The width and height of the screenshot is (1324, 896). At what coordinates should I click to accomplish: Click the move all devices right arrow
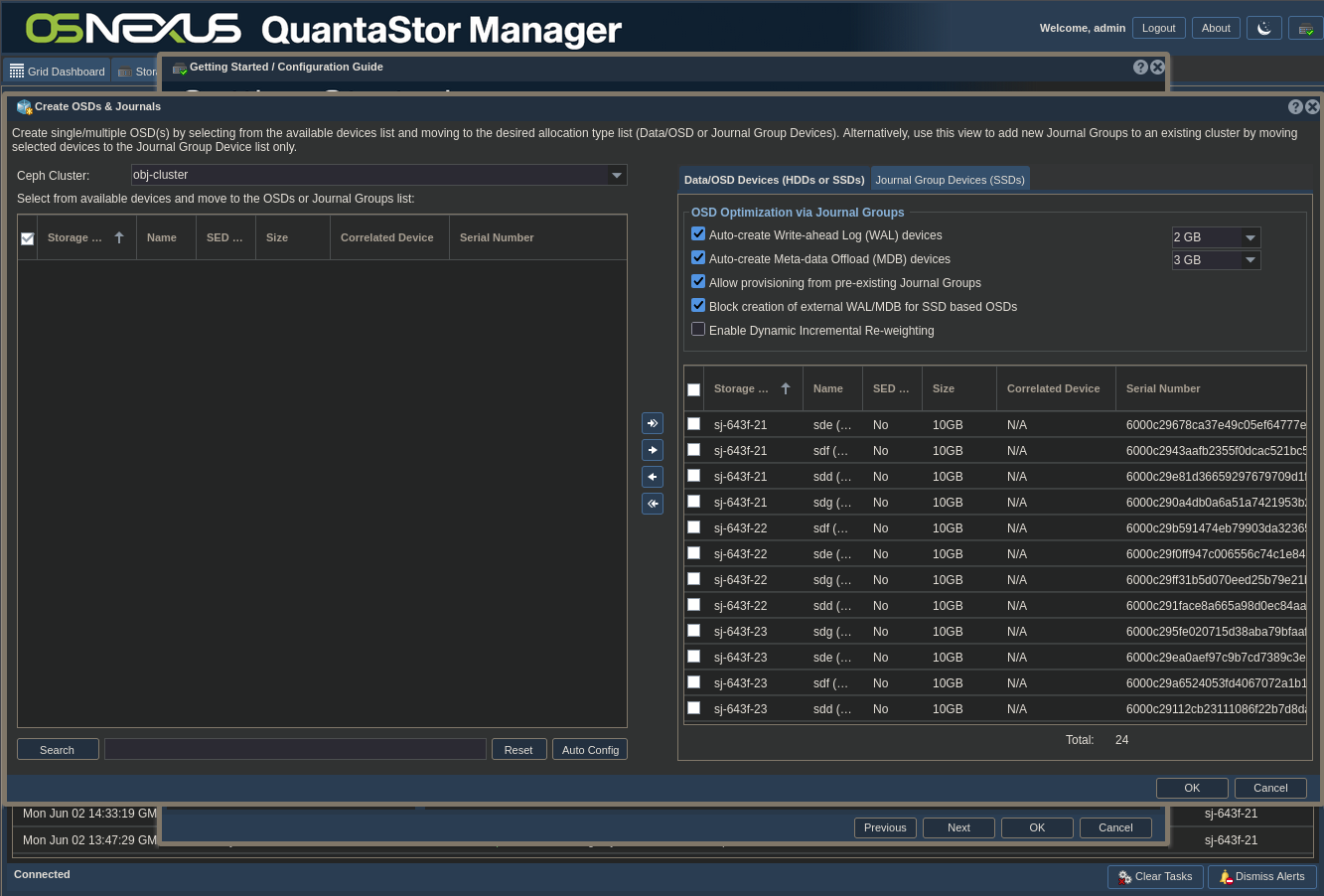[653, 423]
